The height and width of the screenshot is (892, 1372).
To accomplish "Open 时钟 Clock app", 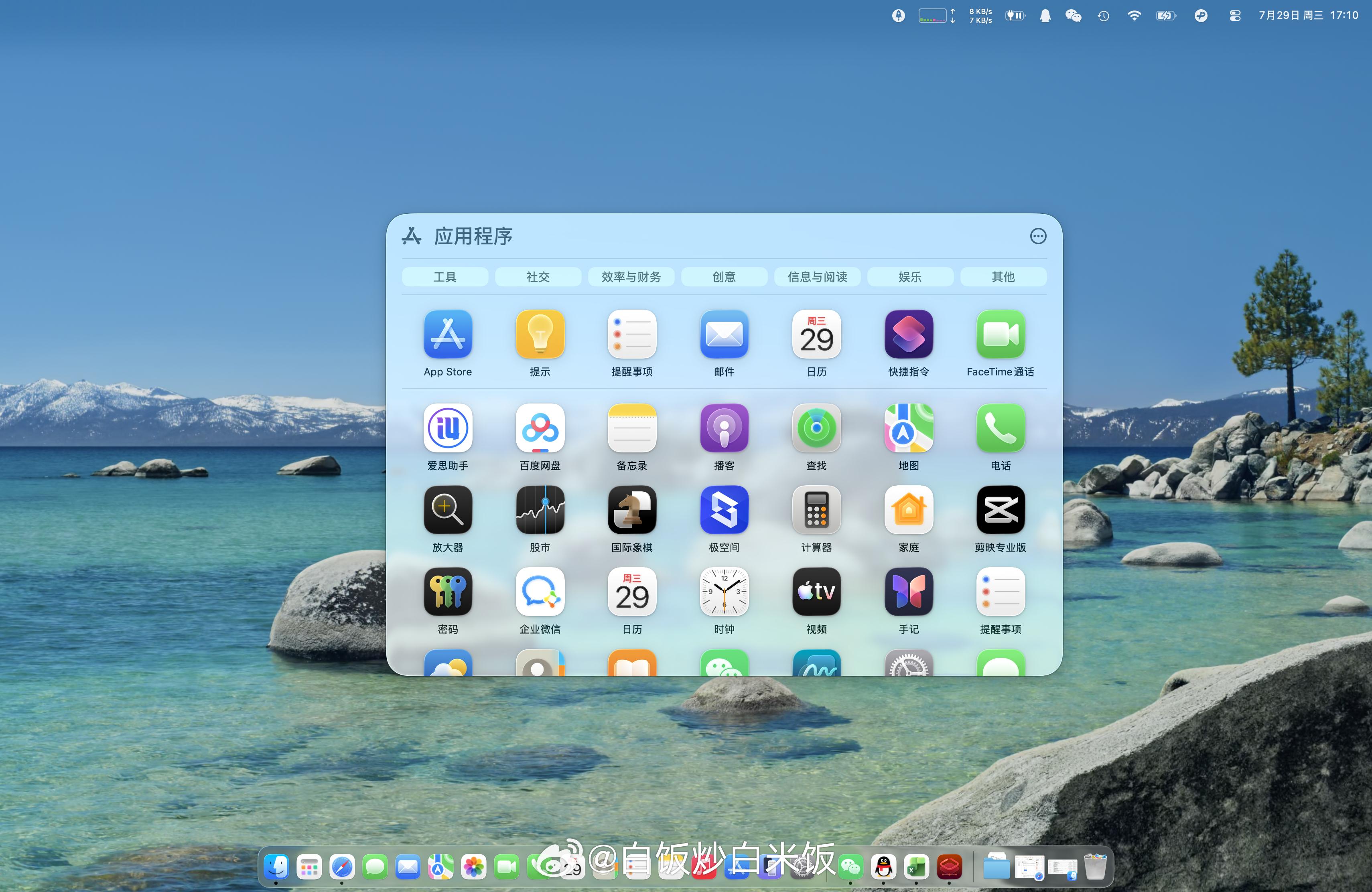I will tap(724, 592).
